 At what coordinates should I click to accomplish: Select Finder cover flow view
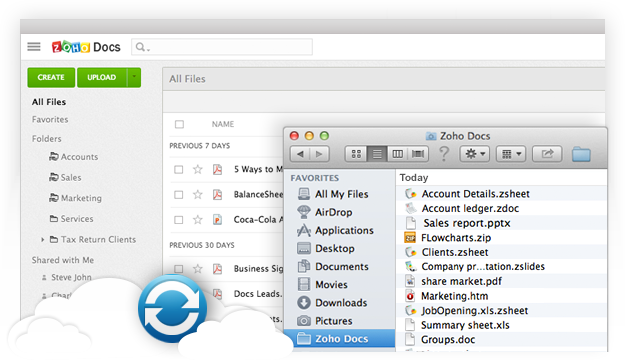coord(418,154)
